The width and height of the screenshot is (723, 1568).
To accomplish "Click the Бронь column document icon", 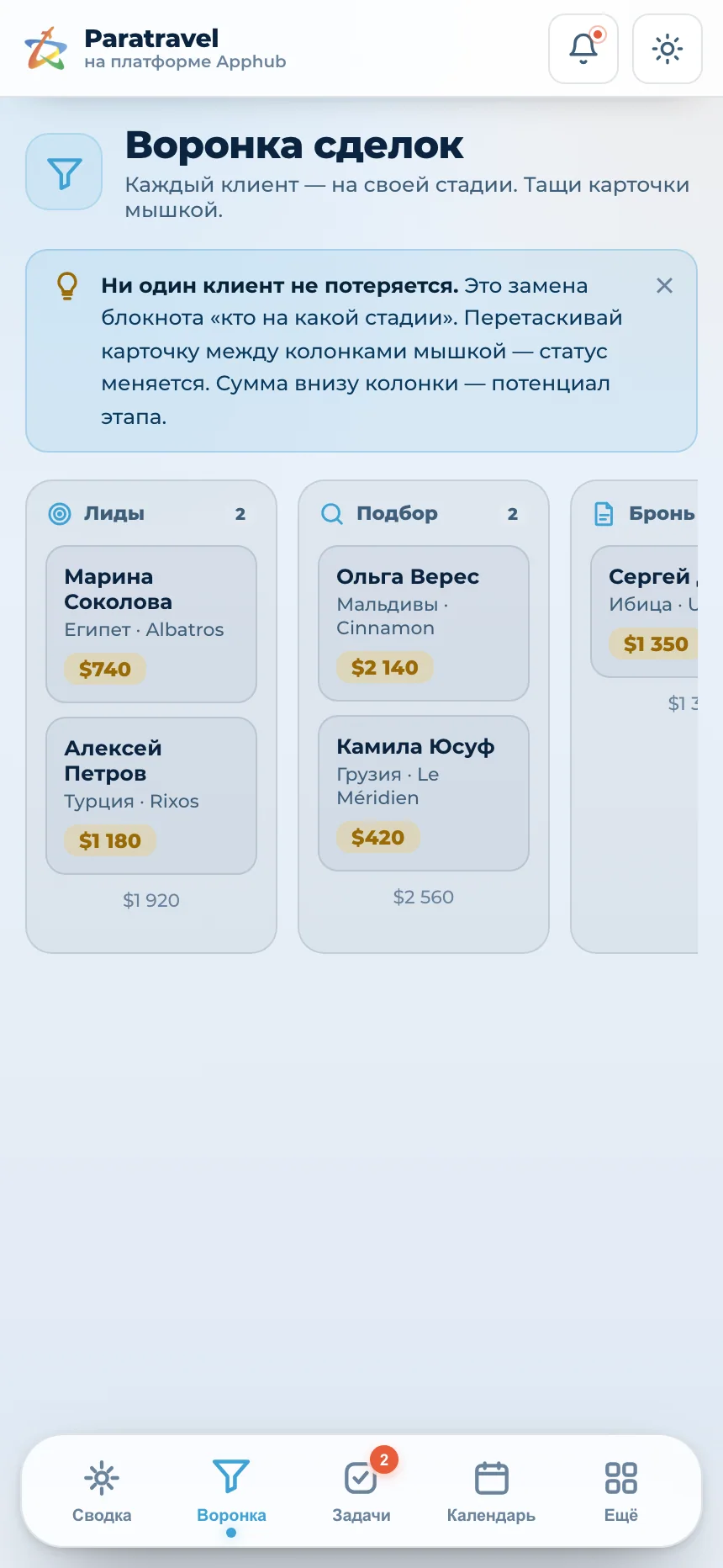I will tap(604, 513).
